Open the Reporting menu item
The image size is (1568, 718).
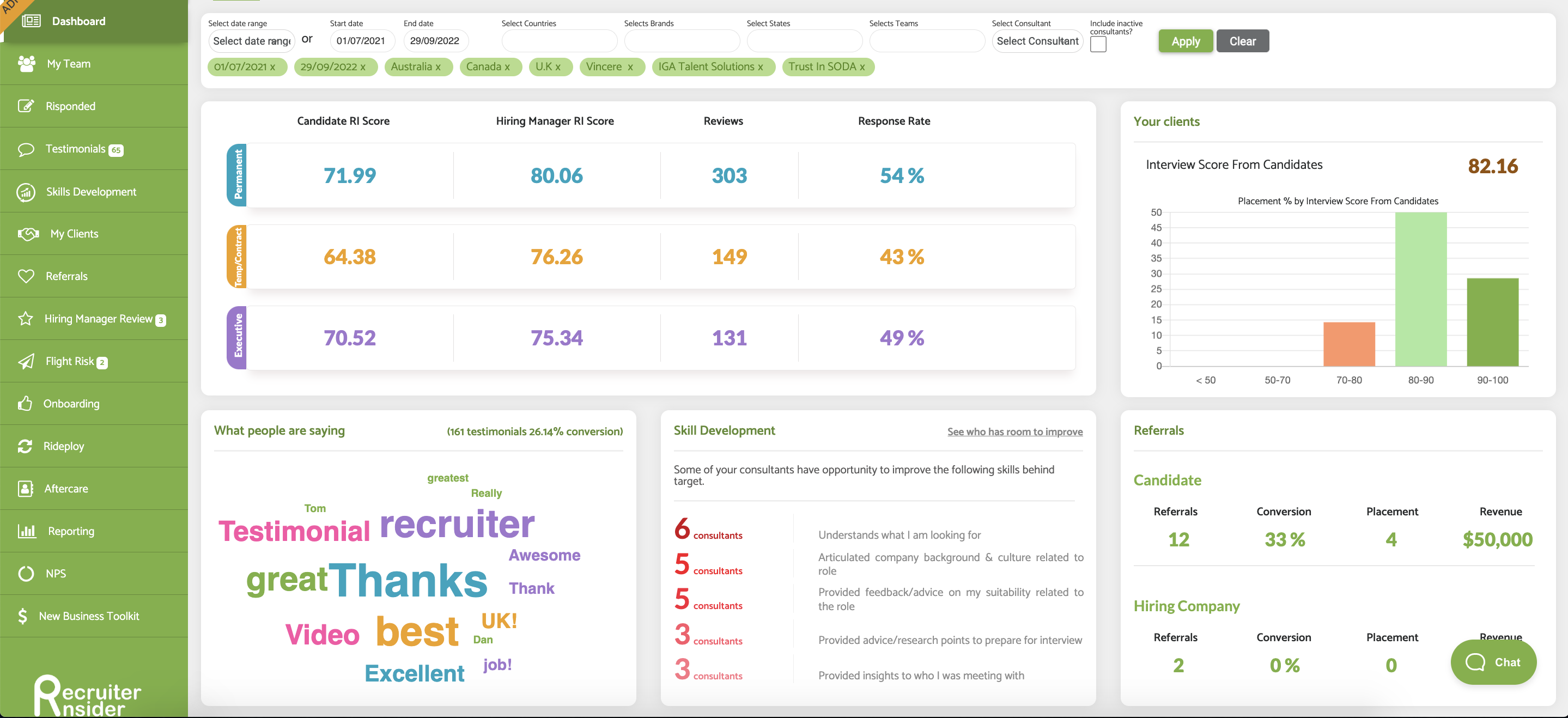(x=71, y=531)
